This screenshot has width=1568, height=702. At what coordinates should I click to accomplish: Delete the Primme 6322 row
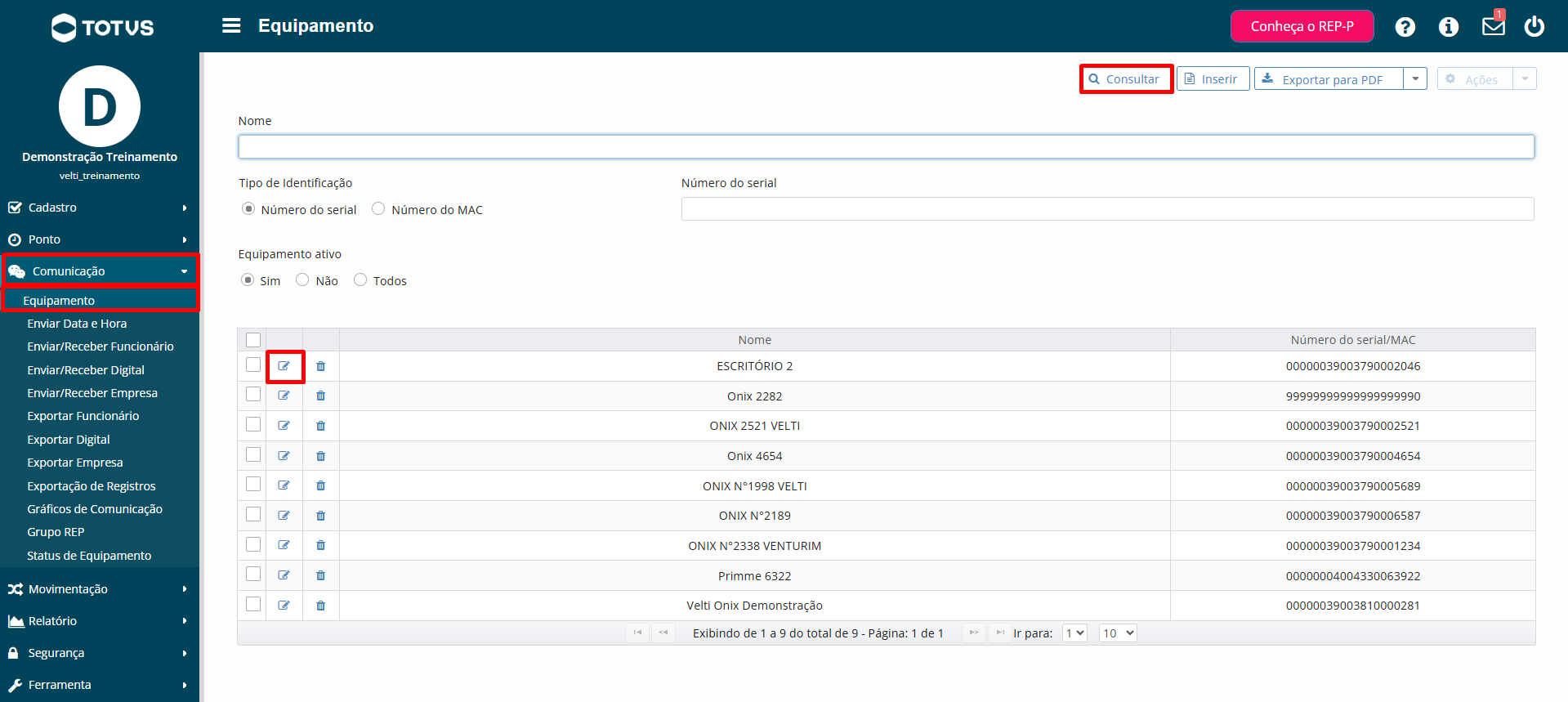pos(320,575)
